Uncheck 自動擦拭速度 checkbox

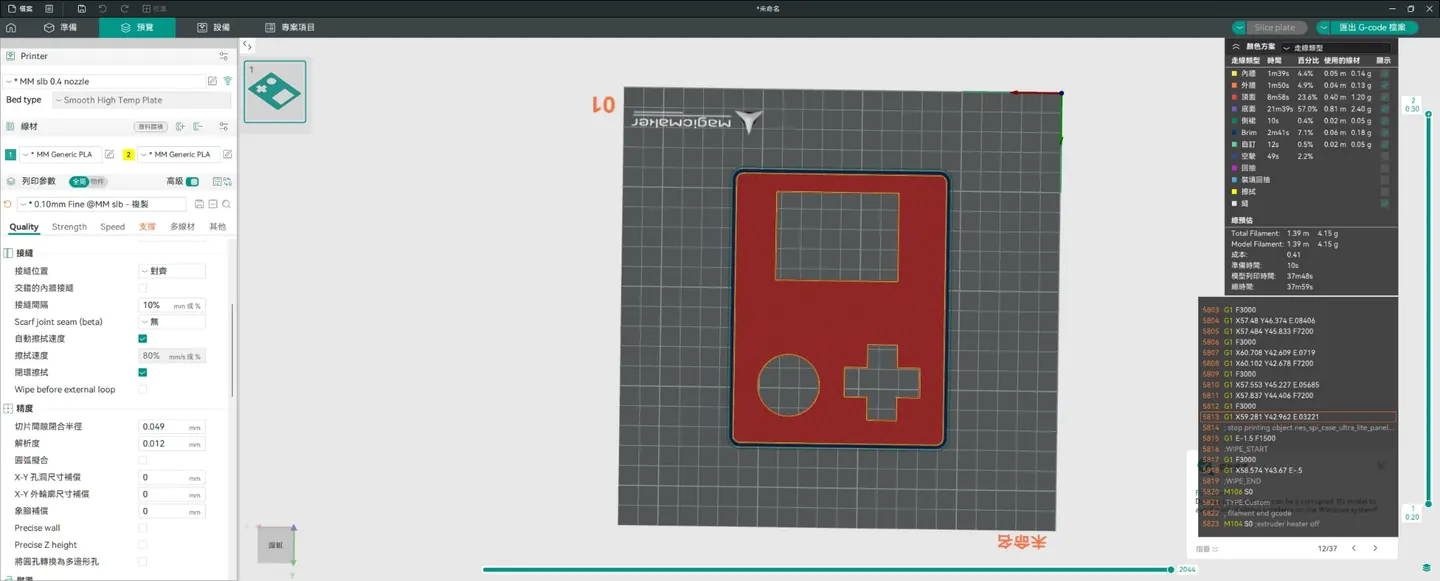click(142, 339)
